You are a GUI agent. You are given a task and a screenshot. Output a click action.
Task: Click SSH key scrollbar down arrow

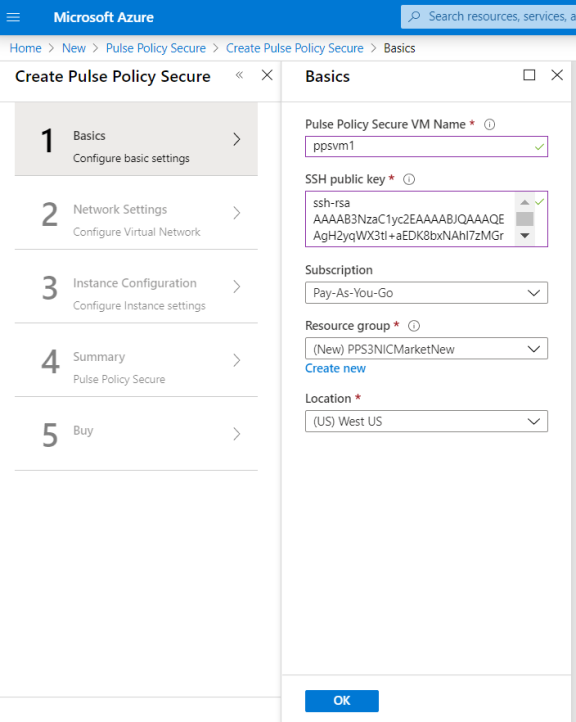click(524, 236)
